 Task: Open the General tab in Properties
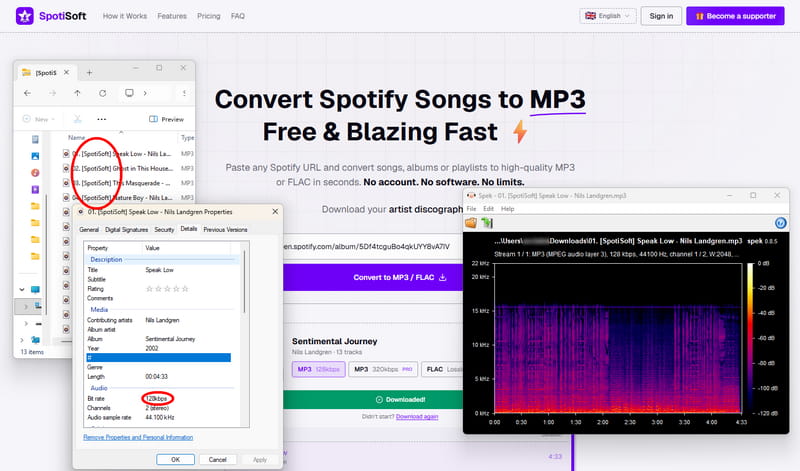point(89,230)
